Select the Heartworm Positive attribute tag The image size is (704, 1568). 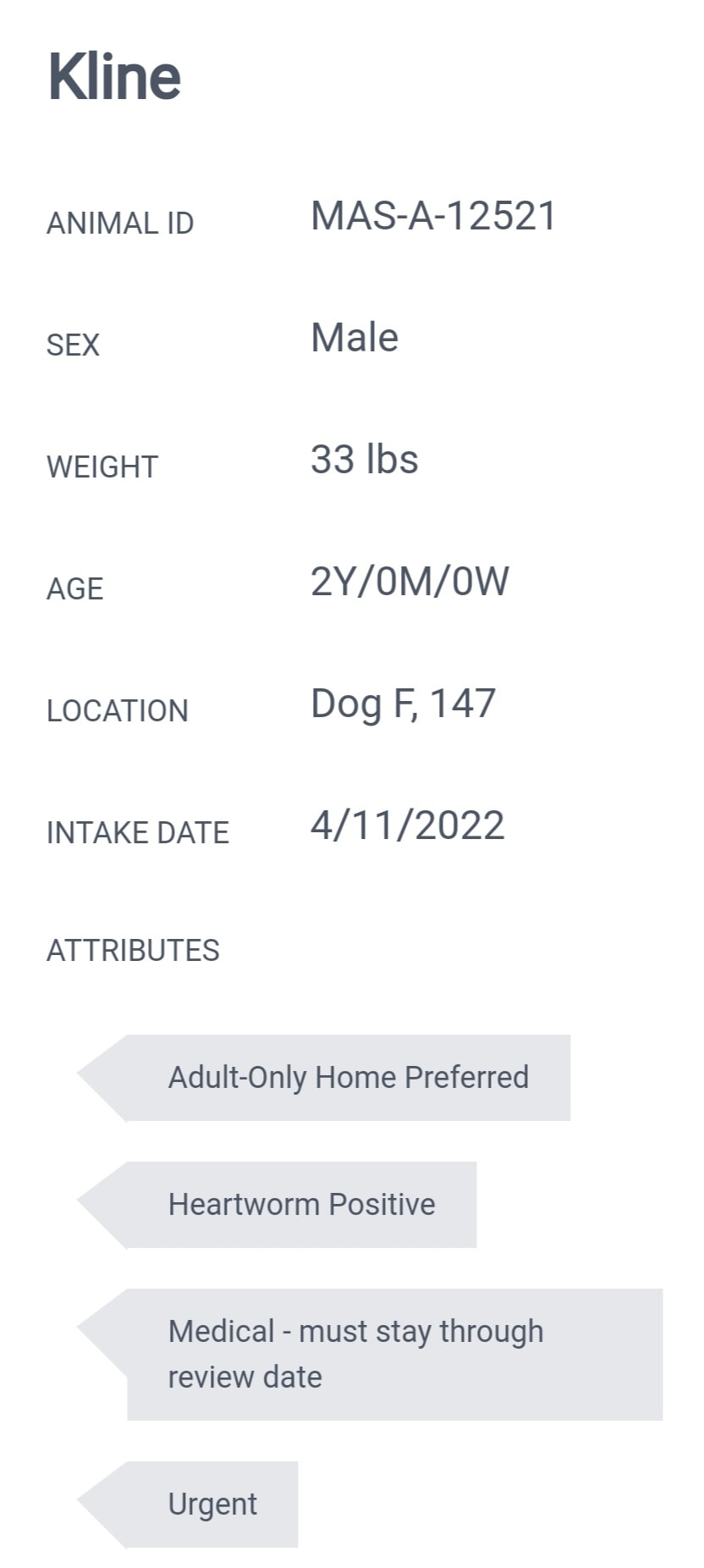click(277, 1204)
